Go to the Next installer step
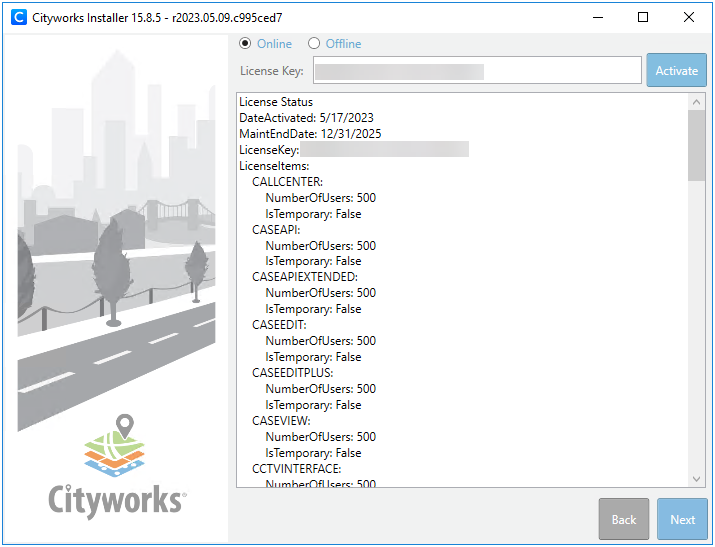This screenshot has width=715, height=547. click(x=682, y=519)
